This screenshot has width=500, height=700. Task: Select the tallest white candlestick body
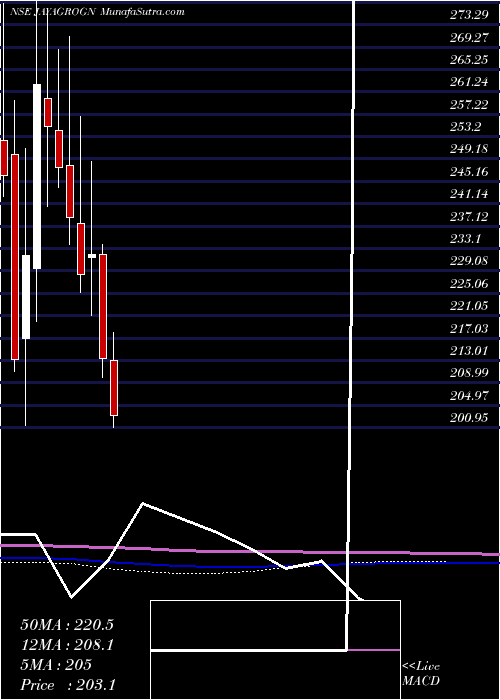pyautogui.click(x=37, y=176)
